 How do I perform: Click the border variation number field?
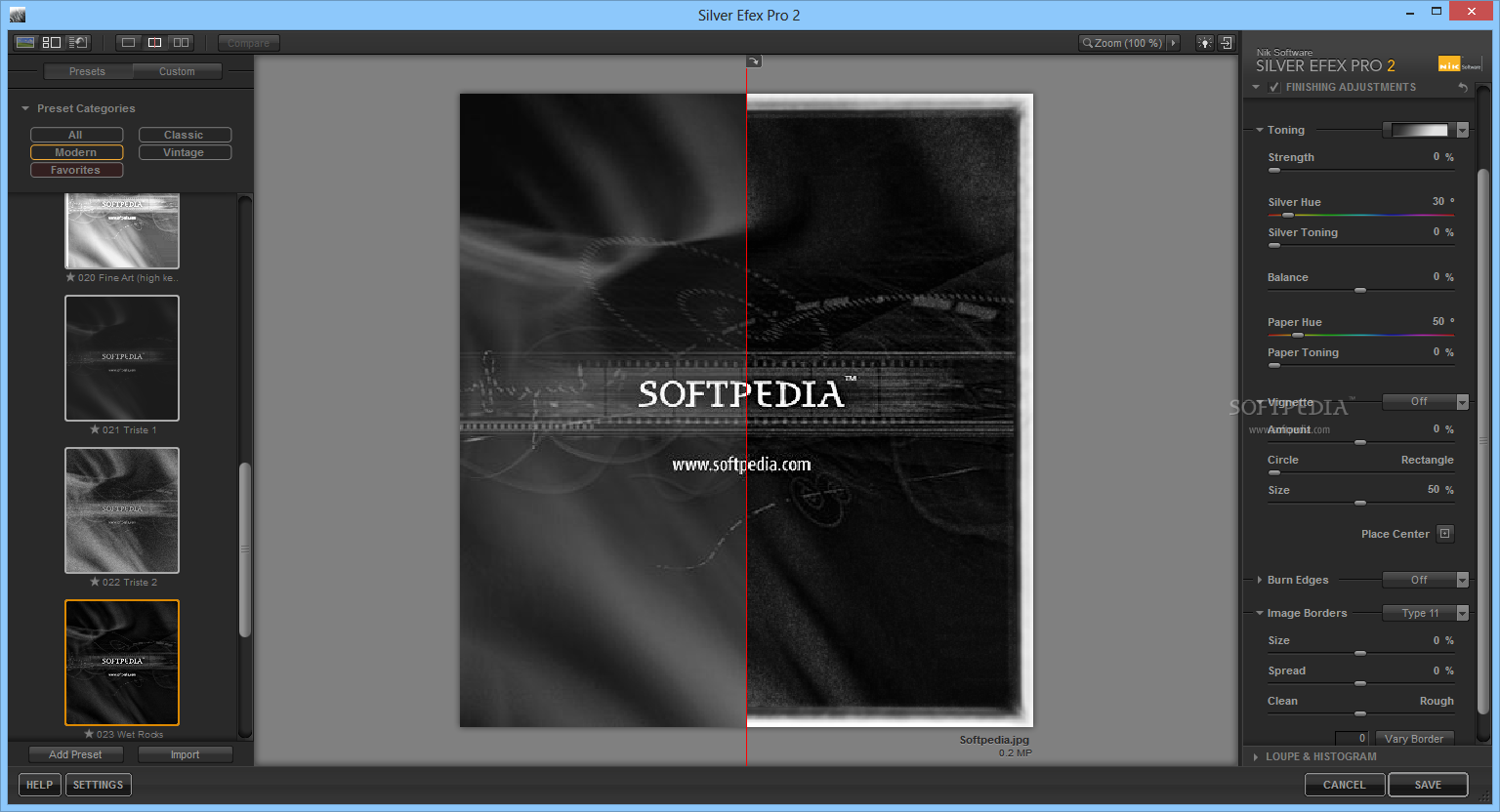tap(1352, 739)
